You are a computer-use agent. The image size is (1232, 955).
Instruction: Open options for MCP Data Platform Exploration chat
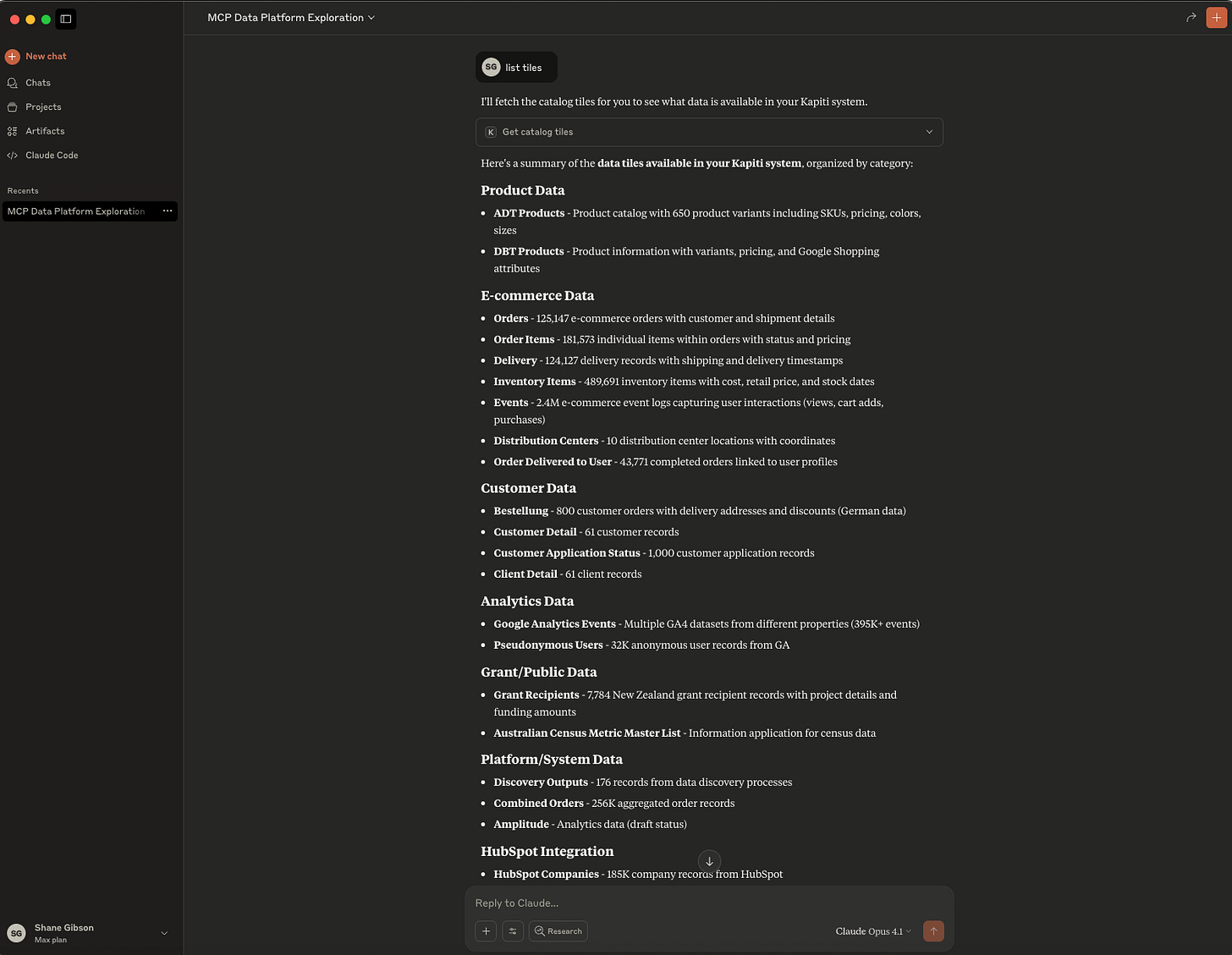pos(168,211)
